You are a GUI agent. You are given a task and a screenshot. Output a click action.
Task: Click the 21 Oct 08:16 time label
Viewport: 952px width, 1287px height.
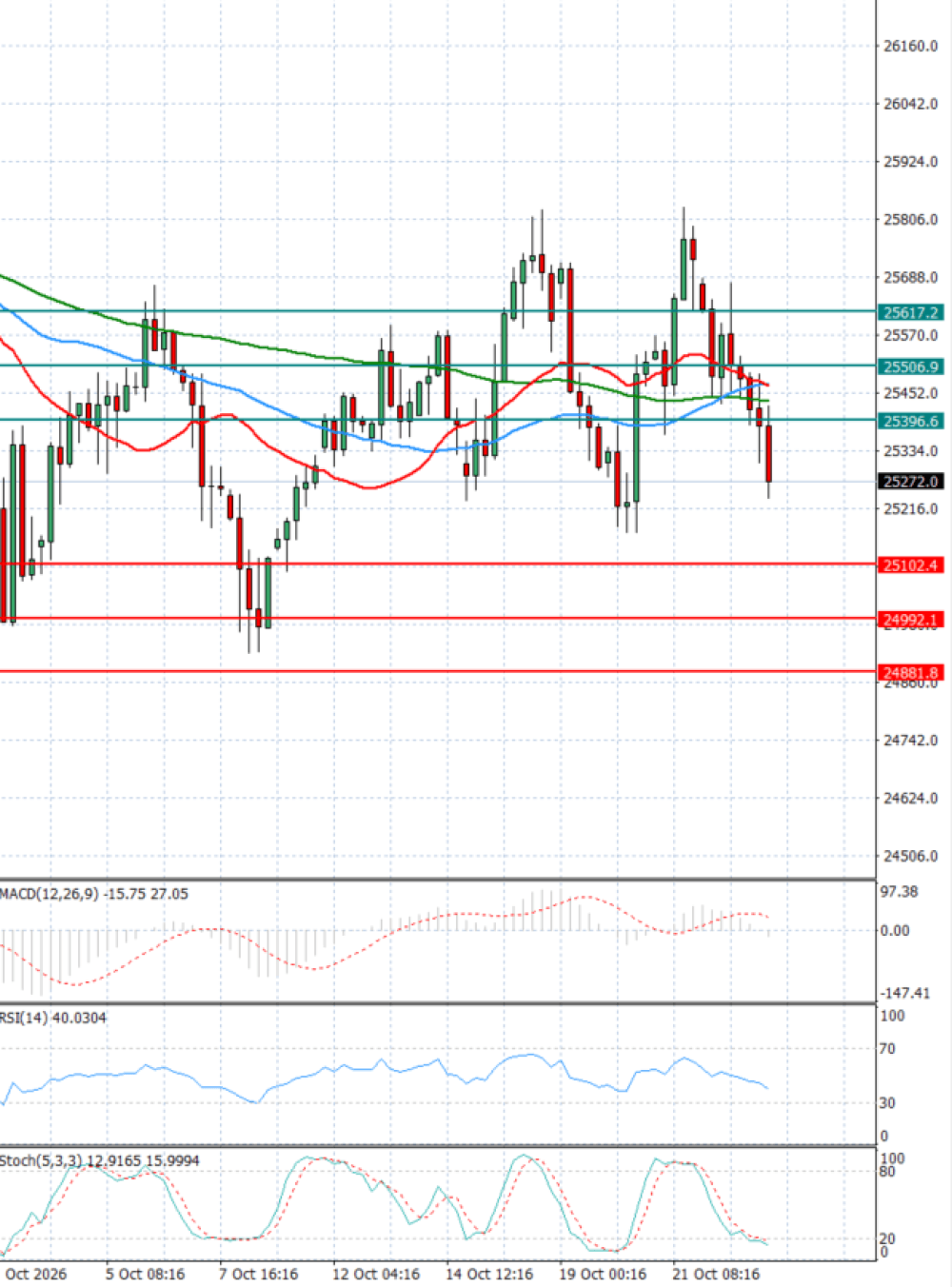[x=716, y=1274]
